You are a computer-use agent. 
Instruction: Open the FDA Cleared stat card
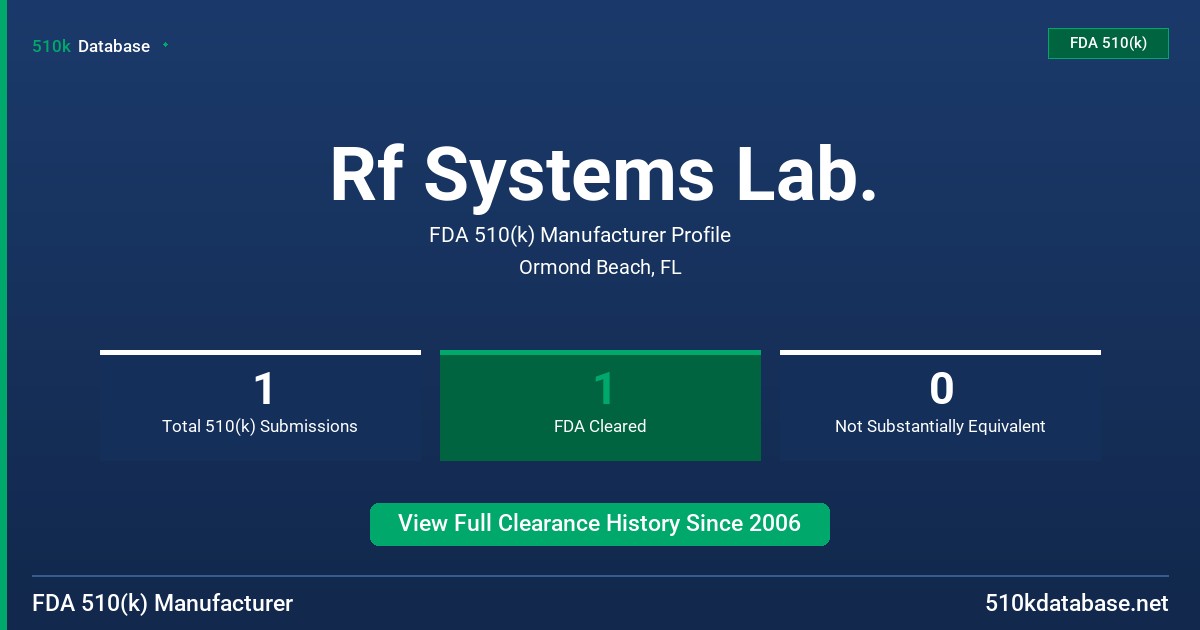click(x=600, y=405)
